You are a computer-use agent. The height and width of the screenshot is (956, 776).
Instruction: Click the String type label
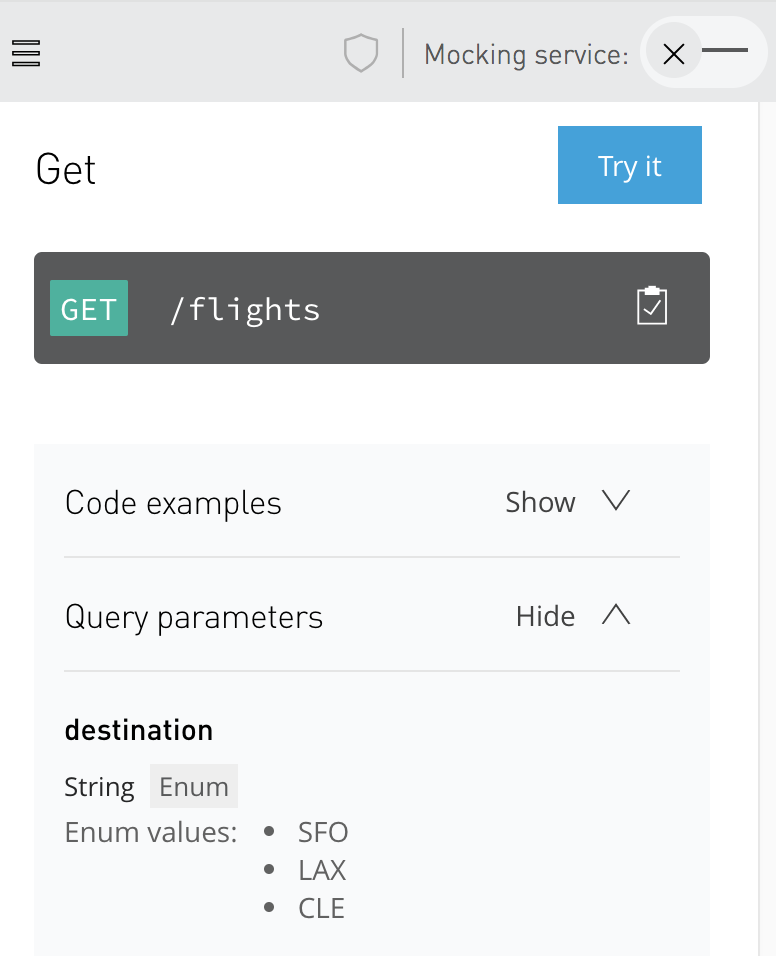pos(99,787)
